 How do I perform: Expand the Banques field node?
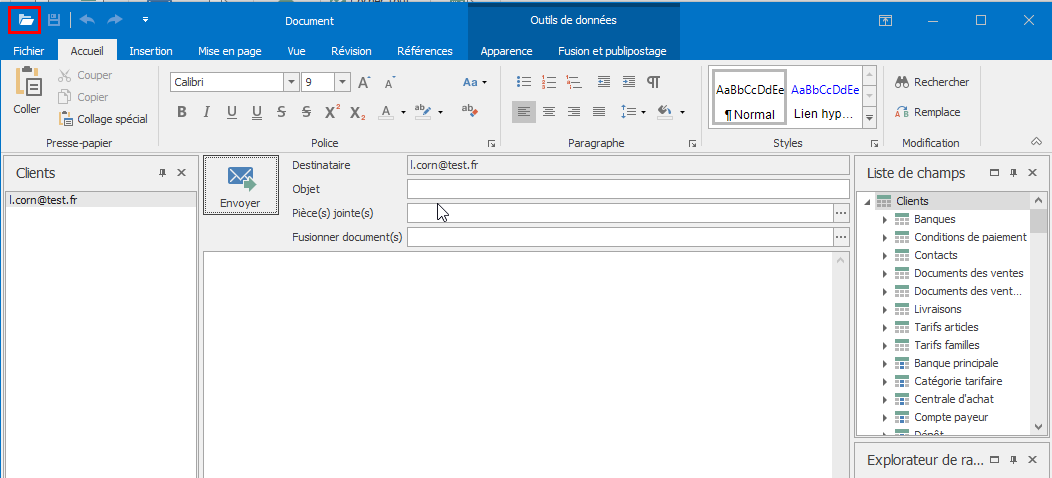coord(885,220)
